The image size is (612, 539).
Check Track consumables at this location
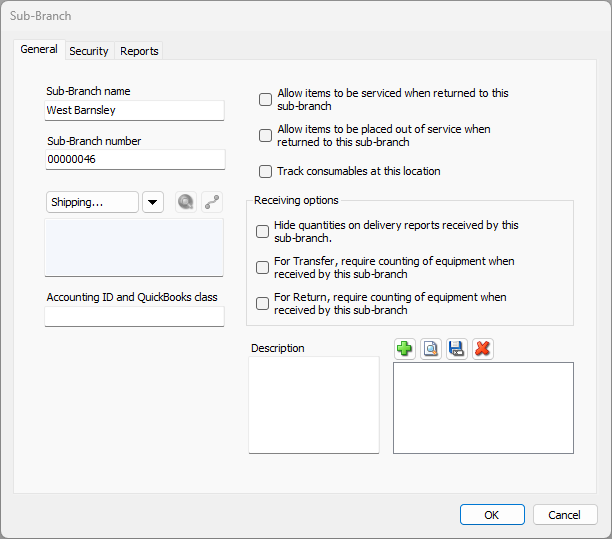click(x=265, y=171)
